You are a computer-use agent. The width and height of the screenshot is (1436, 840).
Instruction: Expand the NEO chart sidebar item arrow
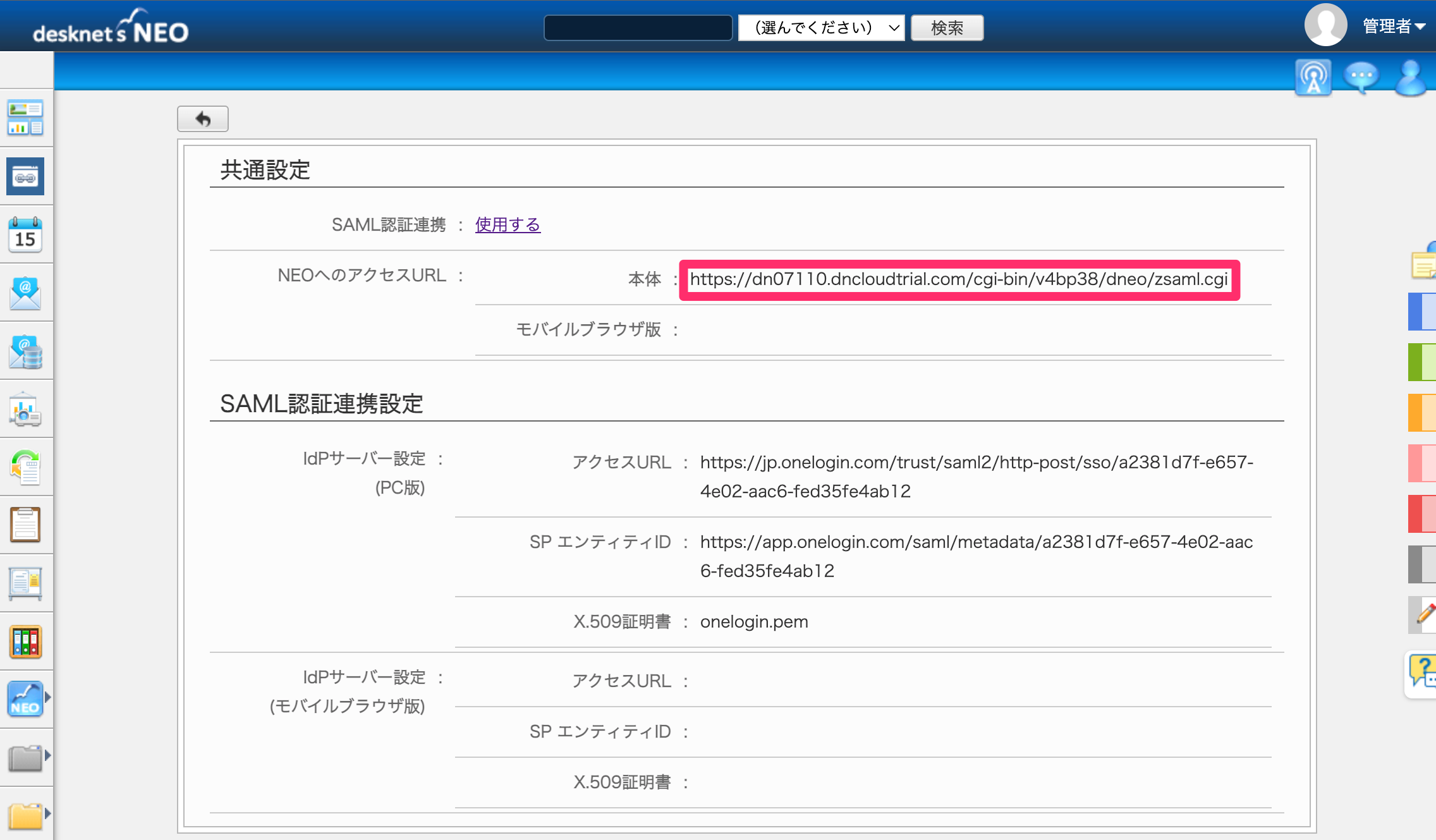47,698
